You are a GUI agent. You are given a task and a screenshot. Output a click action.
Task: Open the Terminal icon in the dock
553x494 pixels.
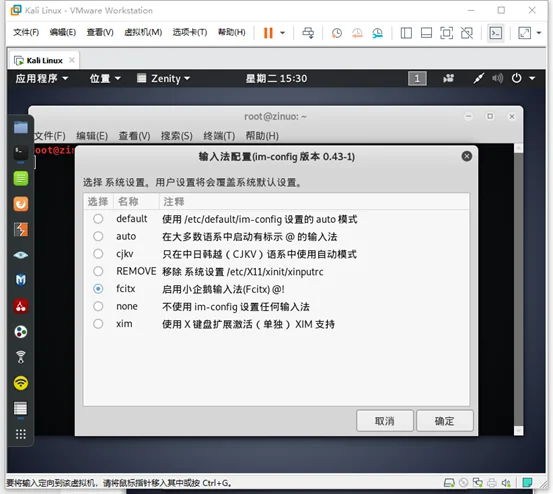(21, 153)
